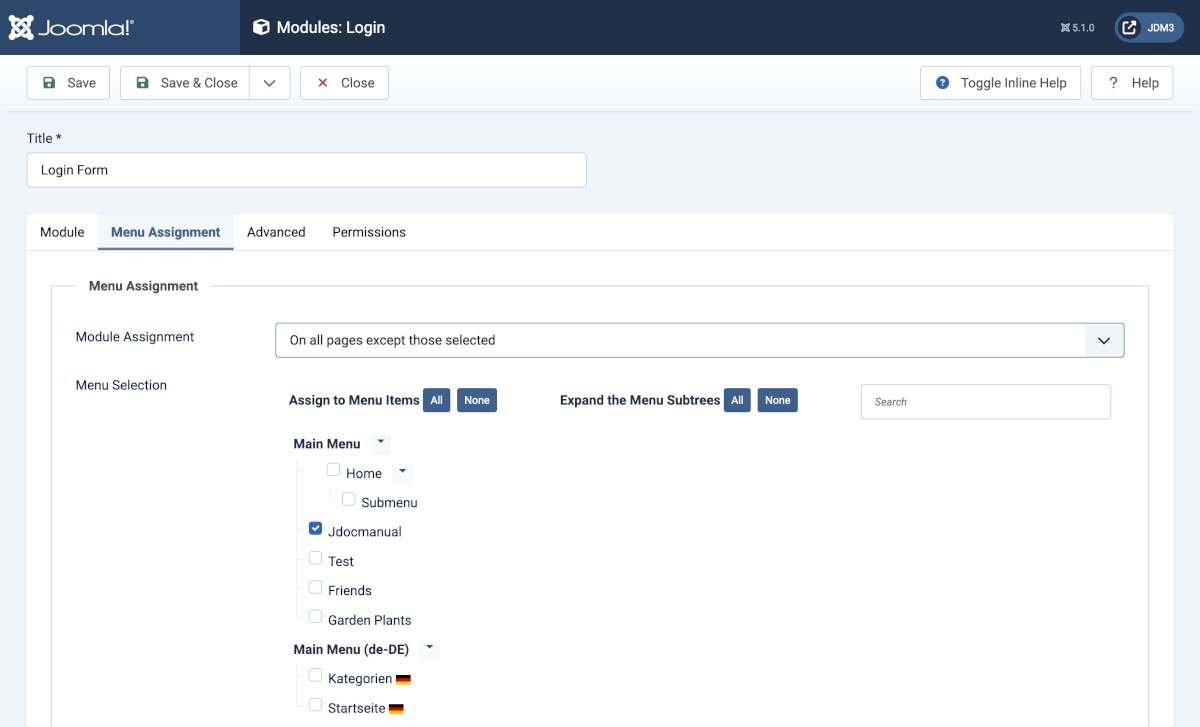Open the JDM3 site preview icon
The height and width of the screenshot is (727, 1200).
click(x=1129, y=27)
